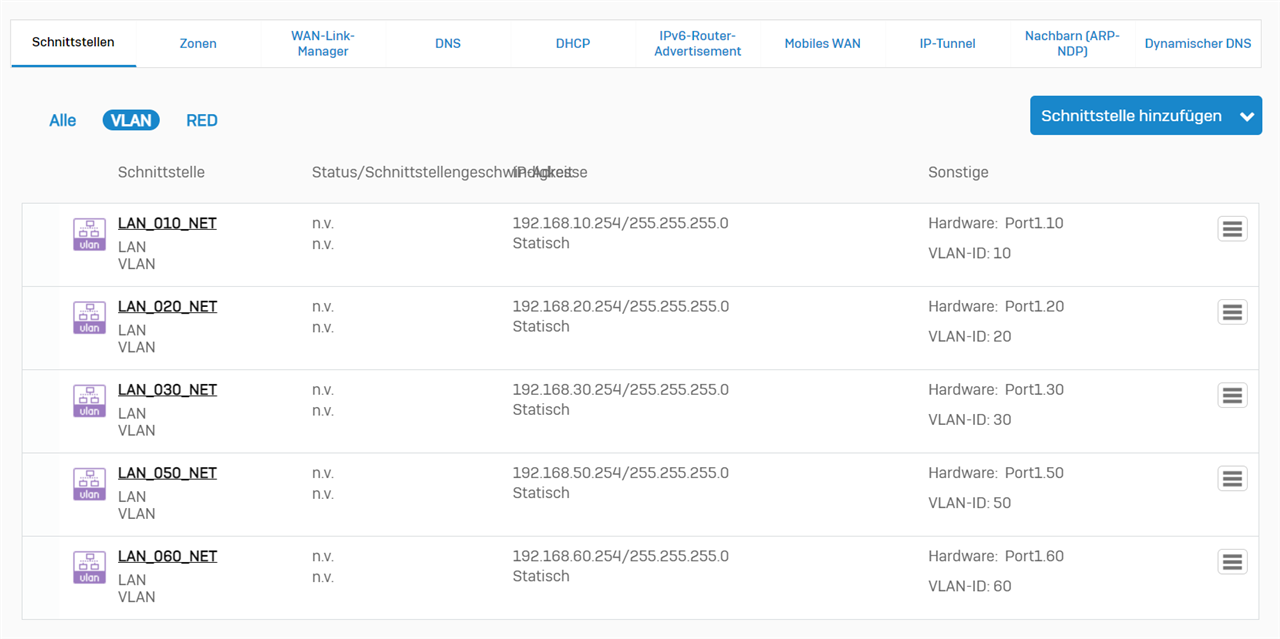Screen dimensions: 1280x639
Task: Open the WAN-Link-Manager tab
Action: (323, 43)
